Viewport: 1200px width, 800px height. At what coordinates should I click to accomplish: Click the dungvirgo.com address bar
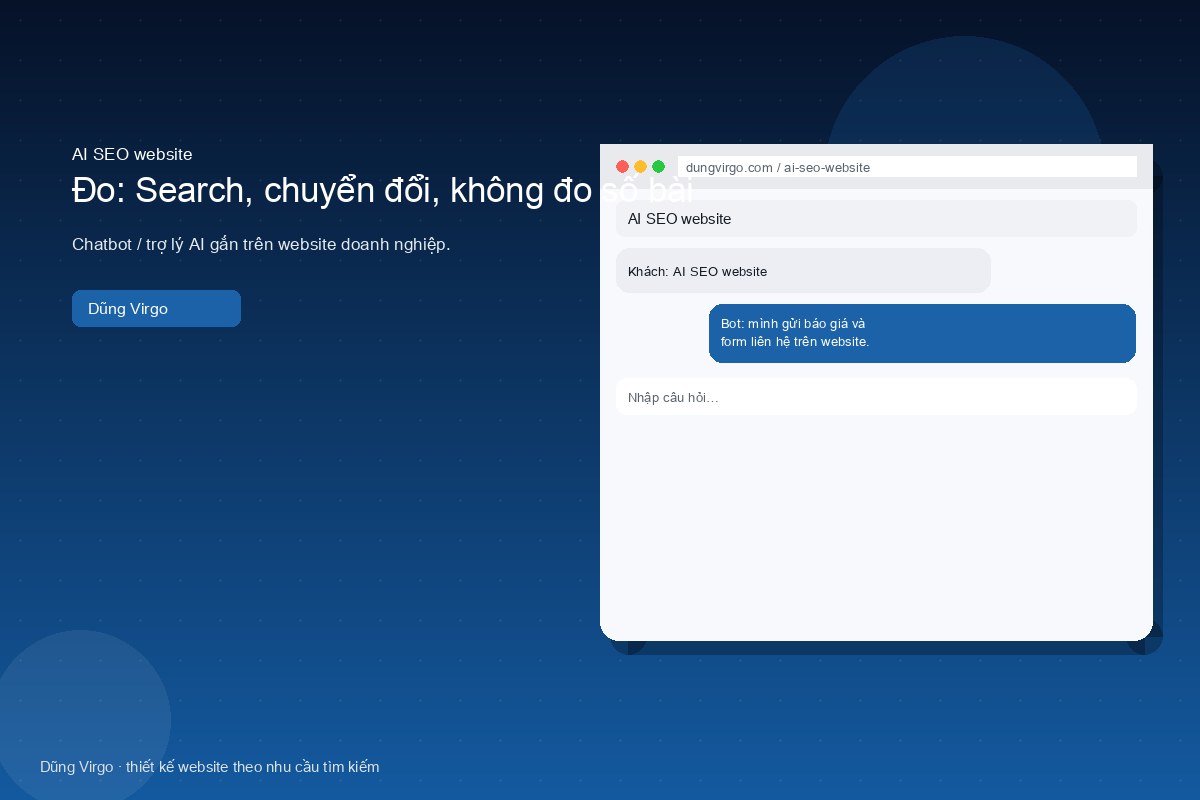[907, 167]
